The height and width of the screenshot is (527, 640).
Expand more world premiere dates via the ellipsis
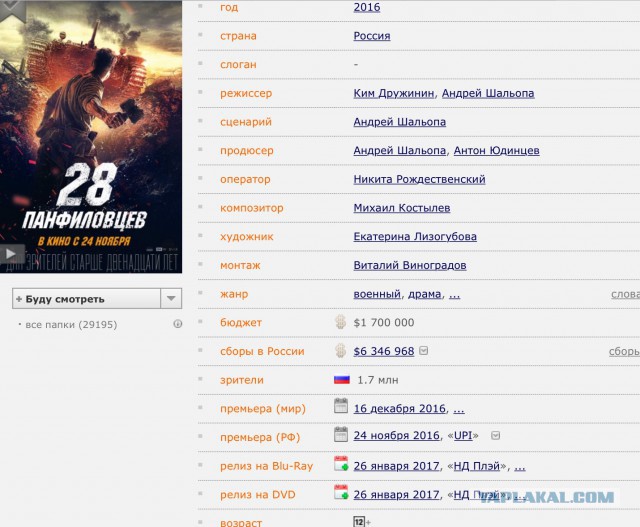[x=459, y=409]
